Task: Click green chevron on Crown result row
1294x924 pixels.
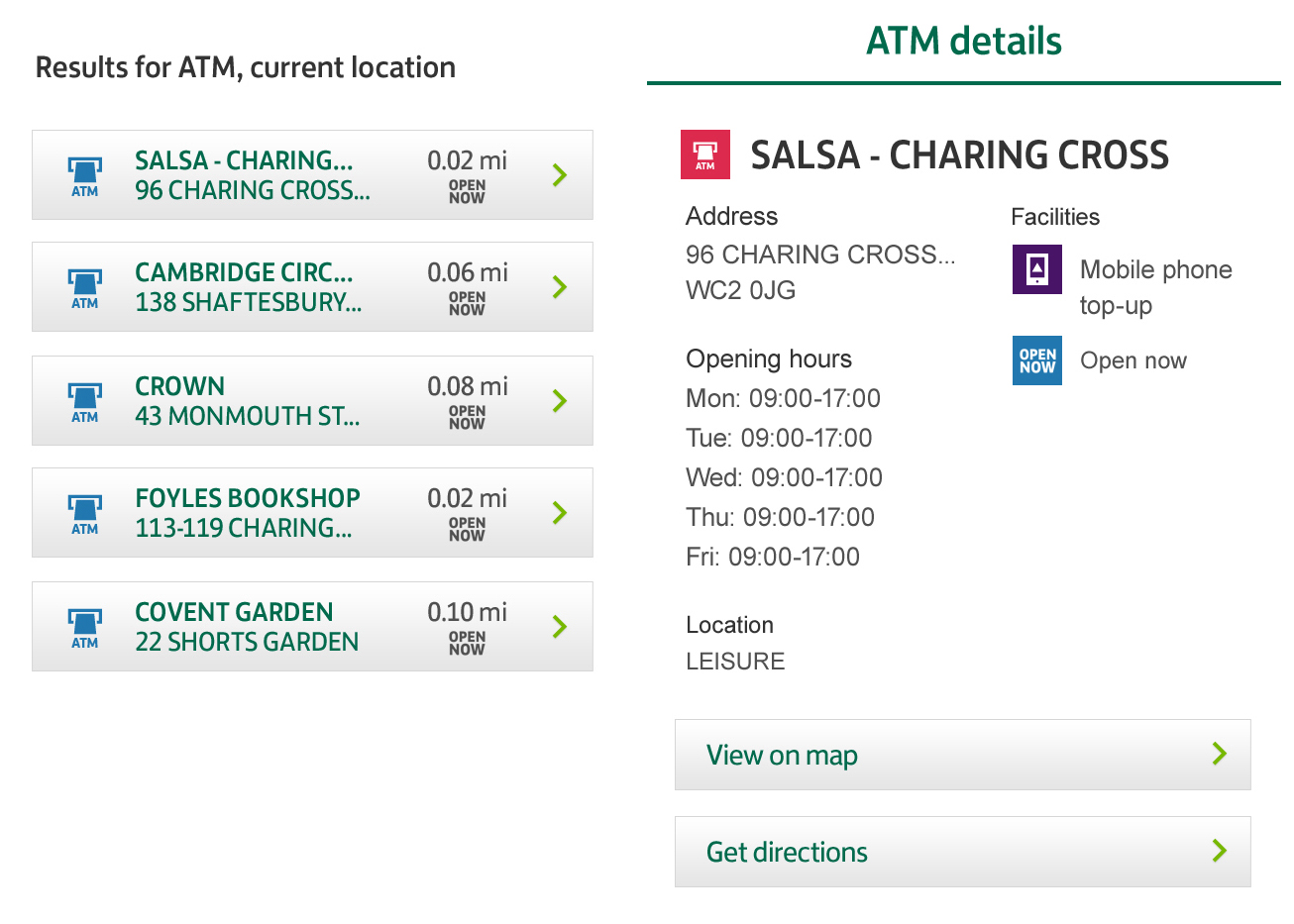Action: coord(560,401)
